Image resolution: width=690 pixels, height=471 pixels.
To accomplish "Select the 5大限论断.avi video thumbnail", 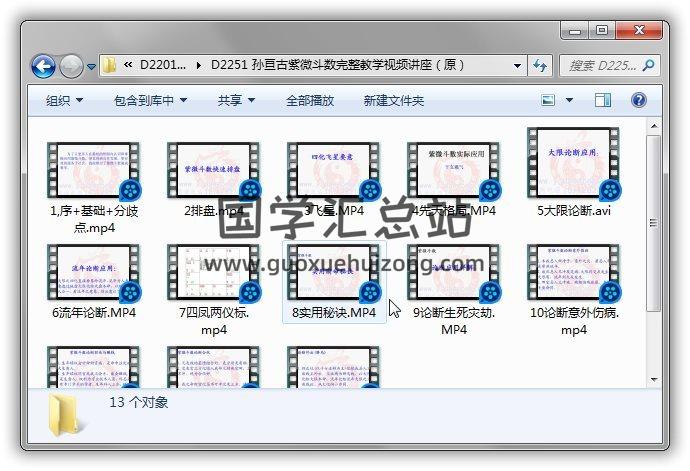I will point(573,164).
